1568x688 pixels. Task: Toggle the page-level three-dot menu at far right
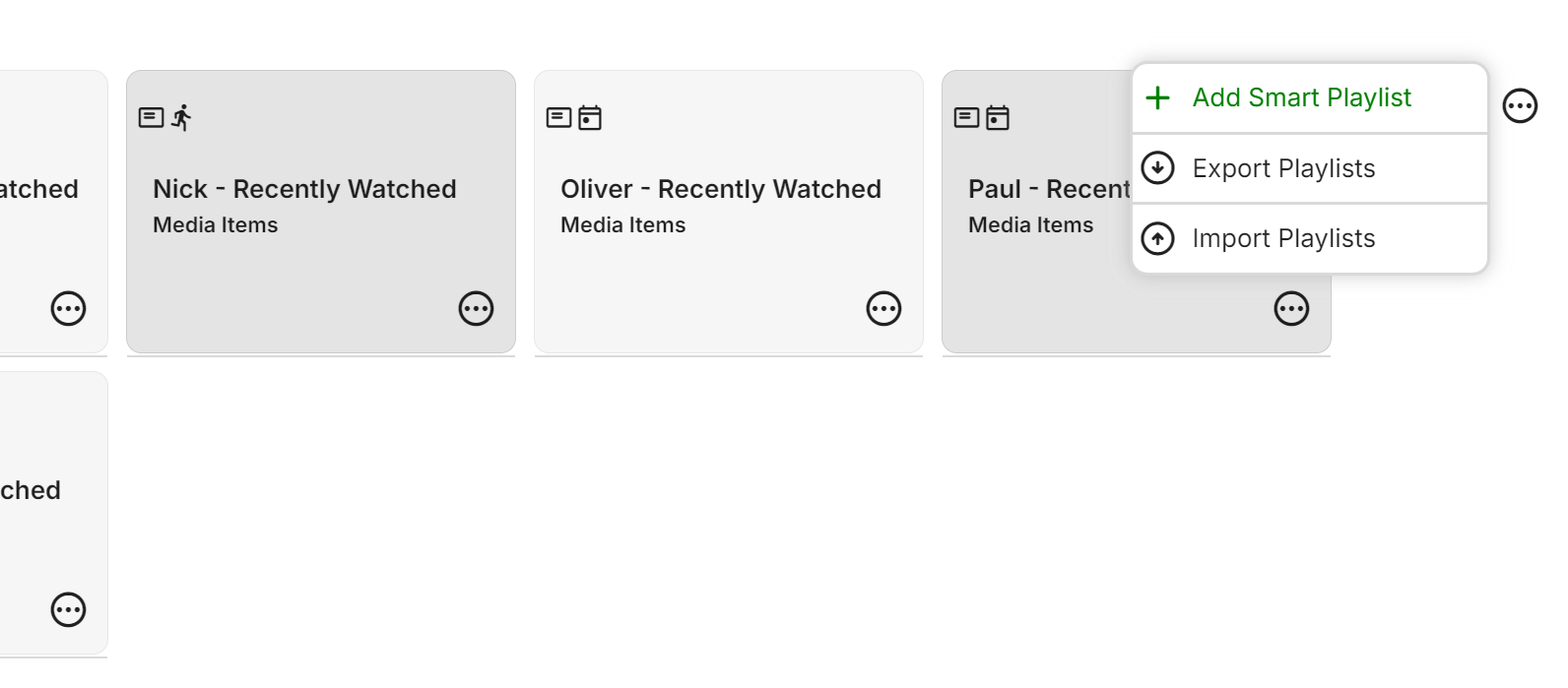1520,105
